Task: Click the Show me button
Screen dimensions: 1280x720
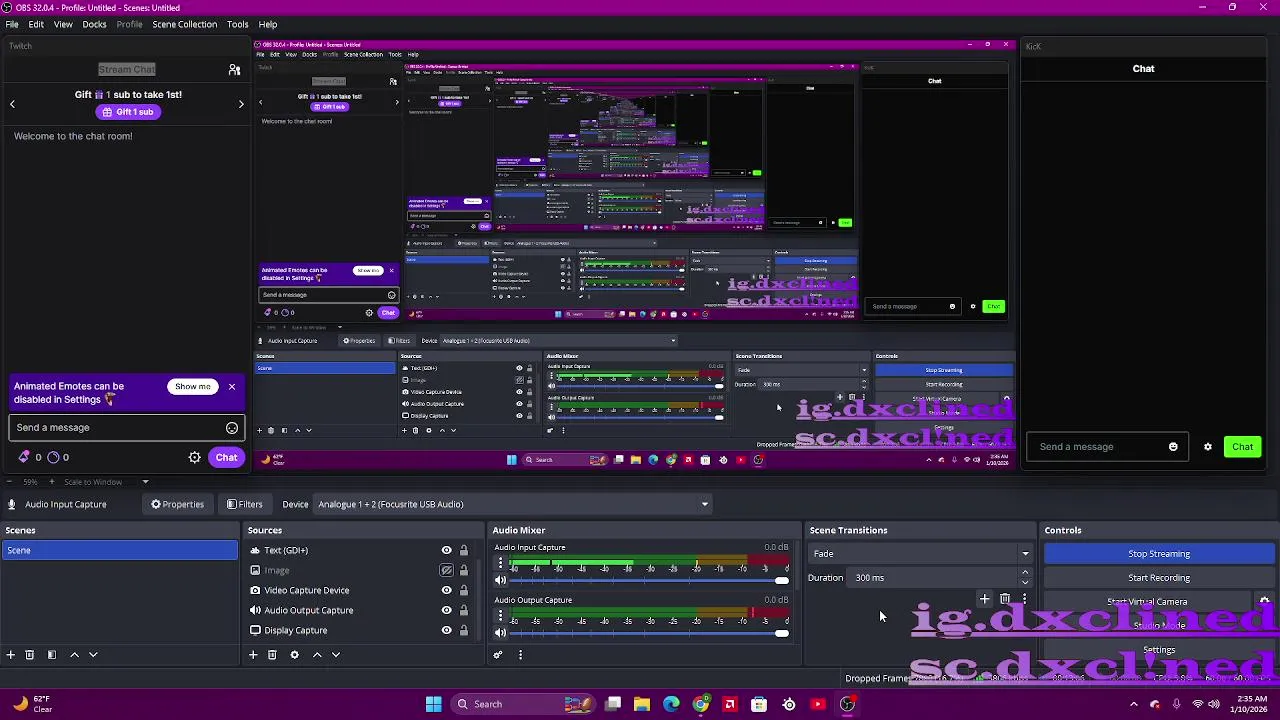Action: point(192,387)
